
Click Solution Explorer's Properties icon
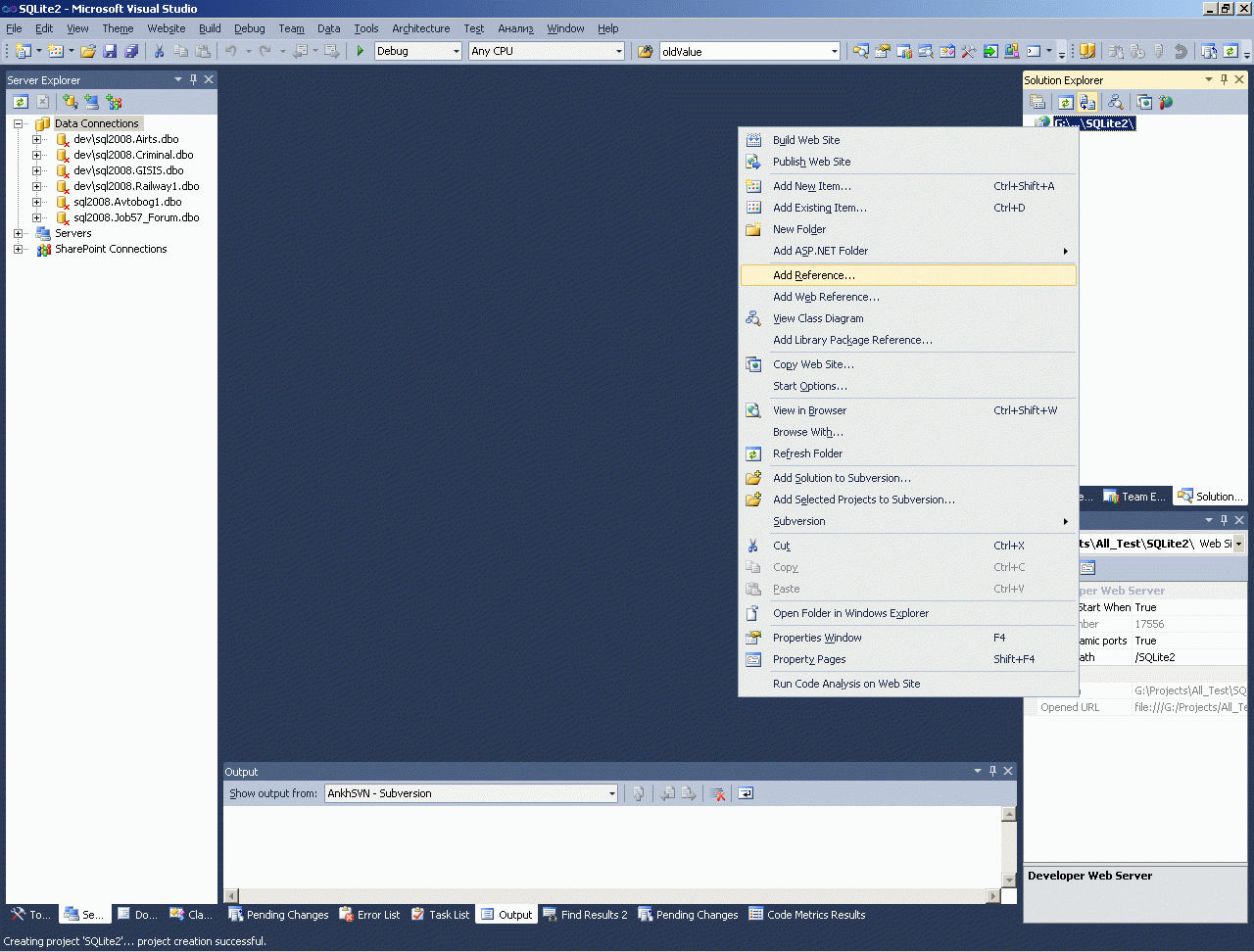point(1037,102)
